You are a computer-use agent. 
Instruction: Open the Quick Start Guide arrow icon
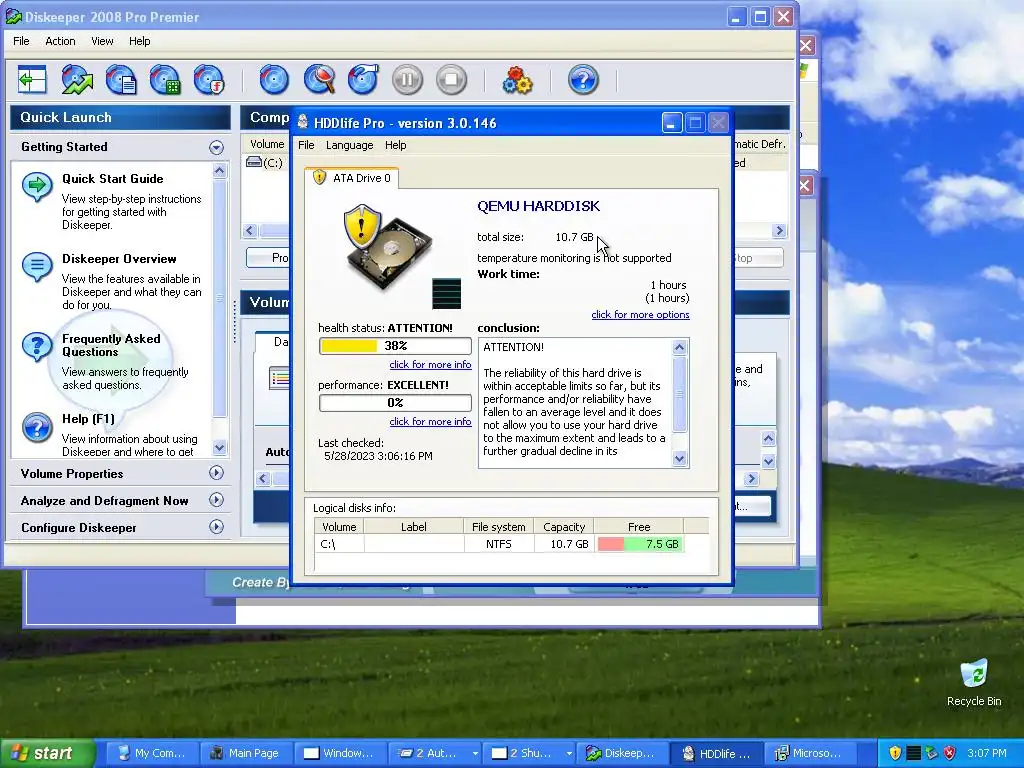click(x=37, y=187)
